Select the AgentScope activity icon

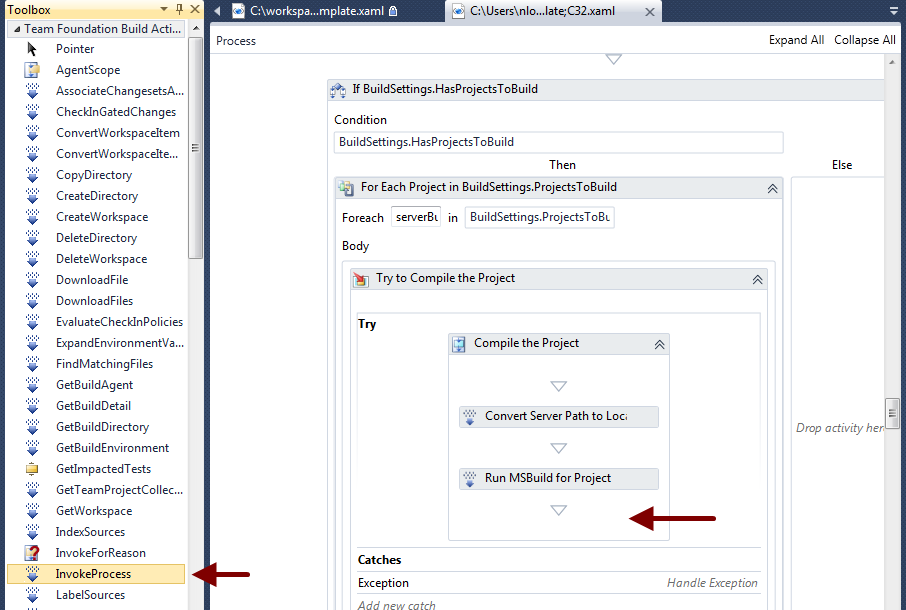pyautogui.click(x=32, y=70)
